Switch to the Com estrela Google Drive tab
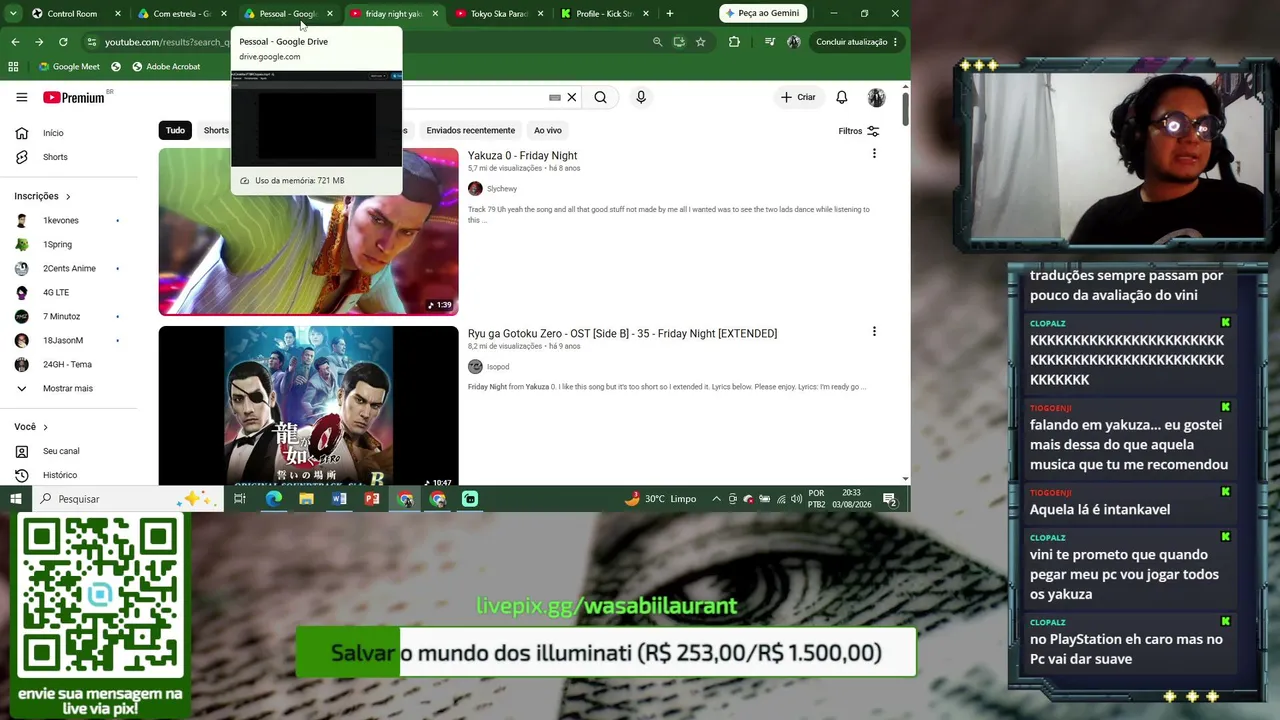The height and width of the screenshot is (720, 1280). coord(180,14)
